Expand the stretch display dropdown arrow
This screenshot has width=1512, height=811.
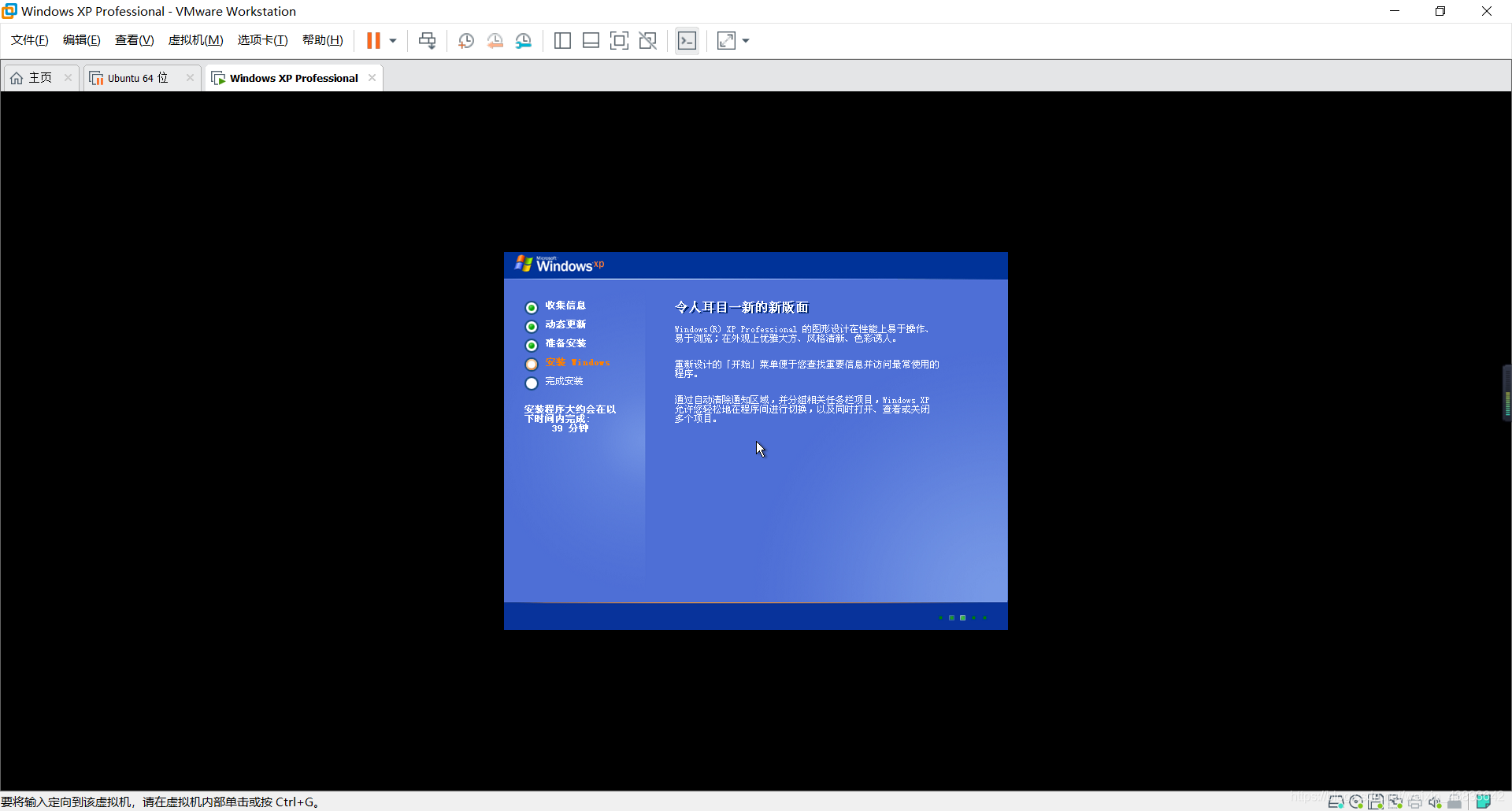746,41
